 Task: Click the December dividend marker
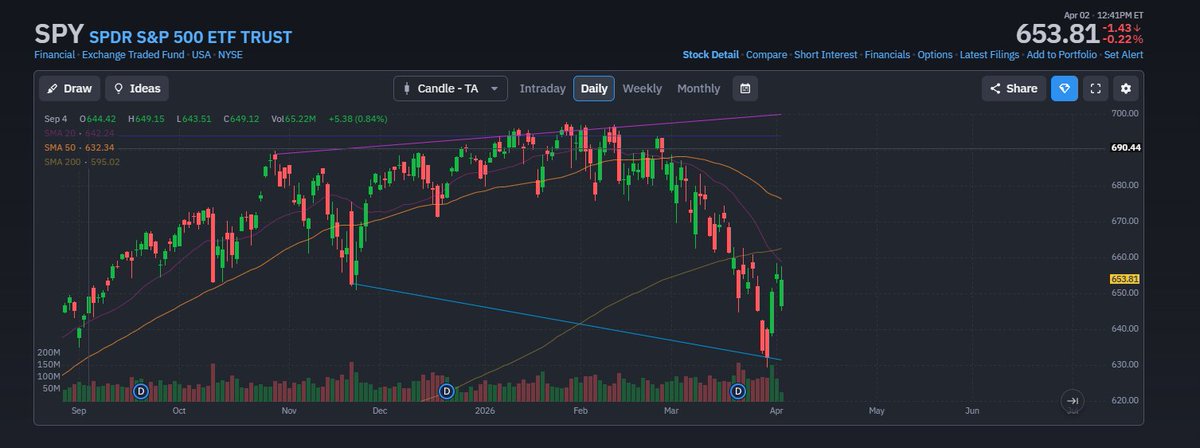(446, 391)
